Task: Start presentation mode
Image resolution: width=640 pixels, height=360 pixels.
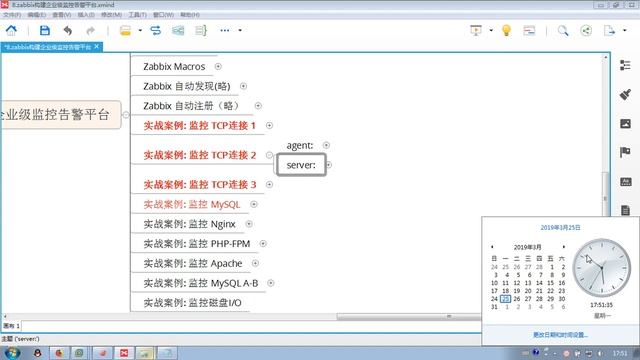Action: [476, 30]
